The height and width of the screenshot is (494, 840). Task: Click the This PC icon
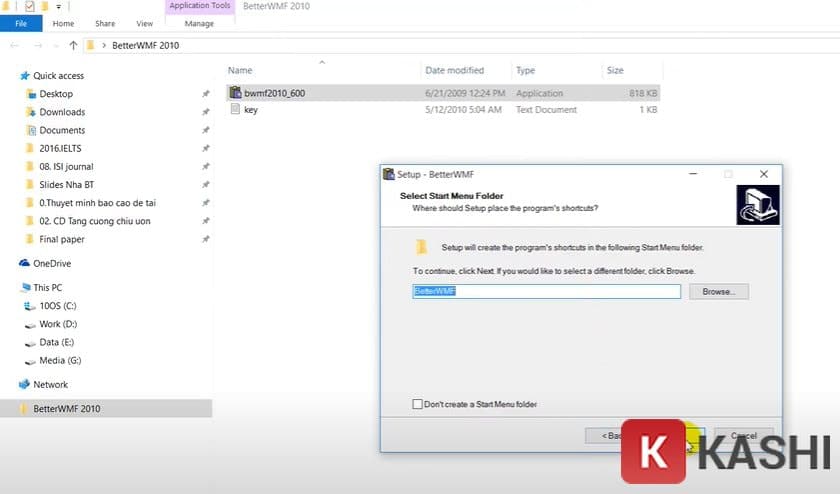25,287
